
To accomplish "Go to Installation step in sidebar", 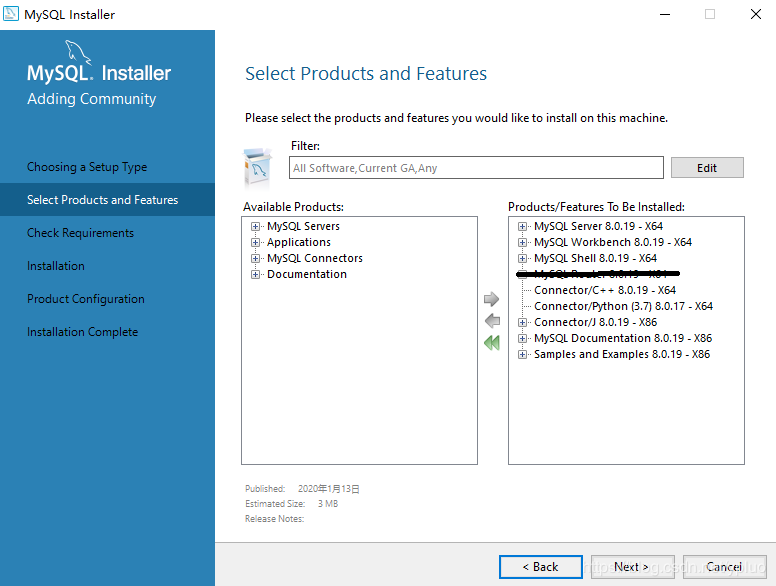I will (55, 266).
